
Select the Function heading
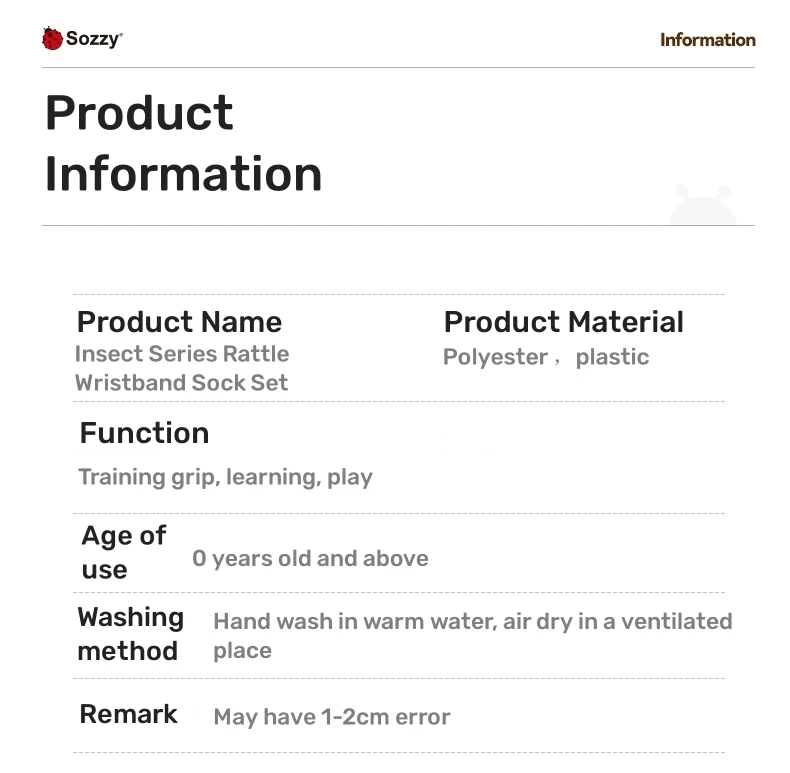144,433
